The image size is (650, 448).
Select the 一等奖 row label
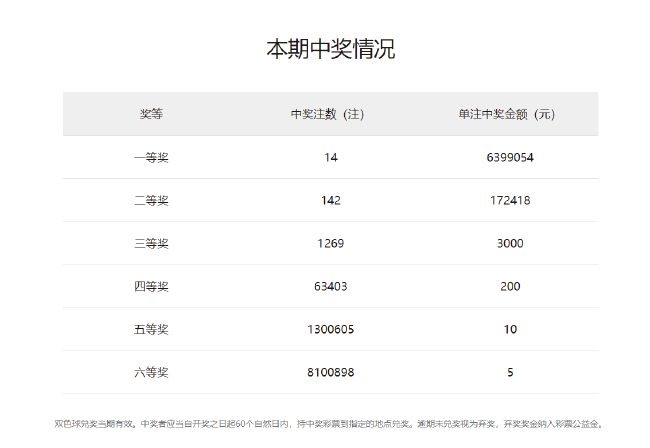151,158
